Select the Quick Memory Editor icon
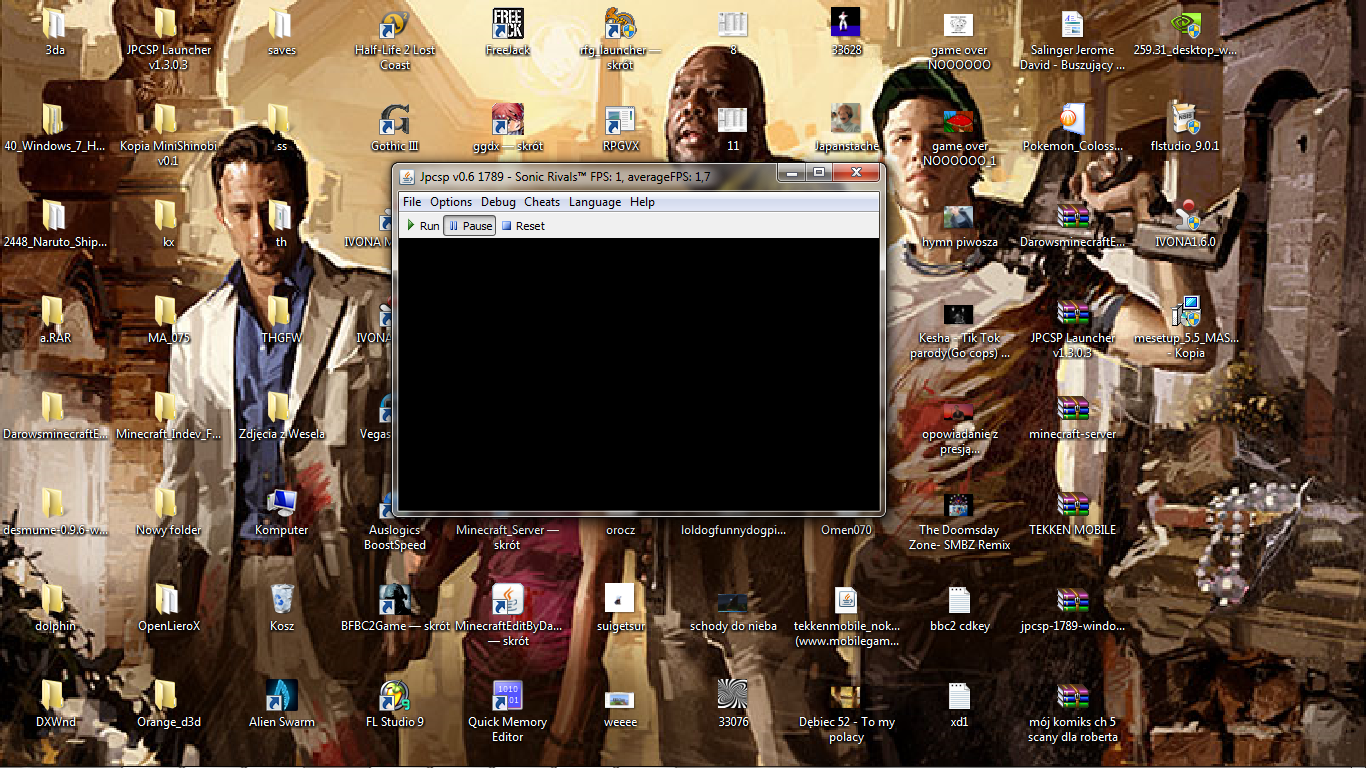Viewport: 1366px width, 768px height. coord(507,696)
